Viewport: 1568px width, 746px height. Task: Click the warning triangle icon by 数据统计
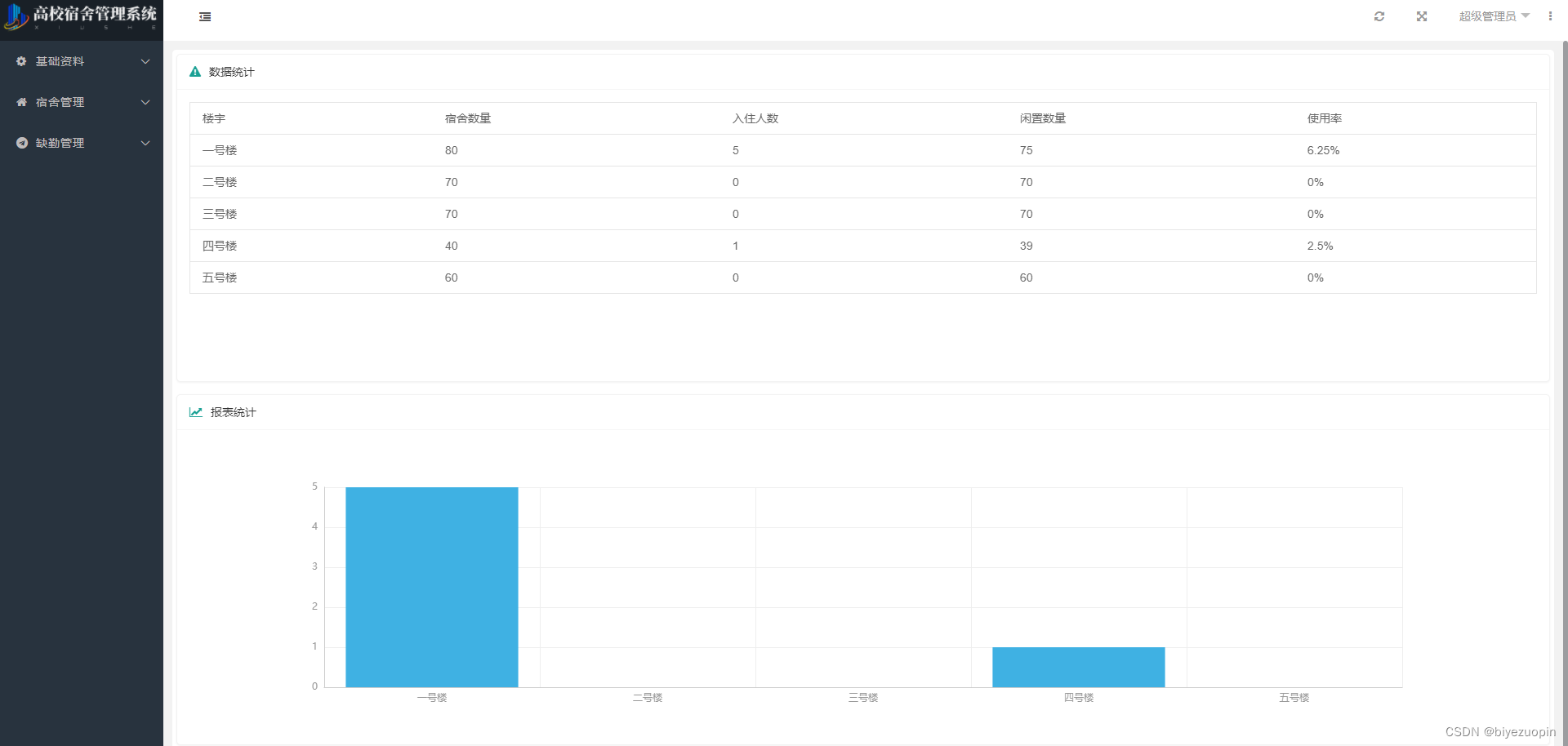point(195,72)
